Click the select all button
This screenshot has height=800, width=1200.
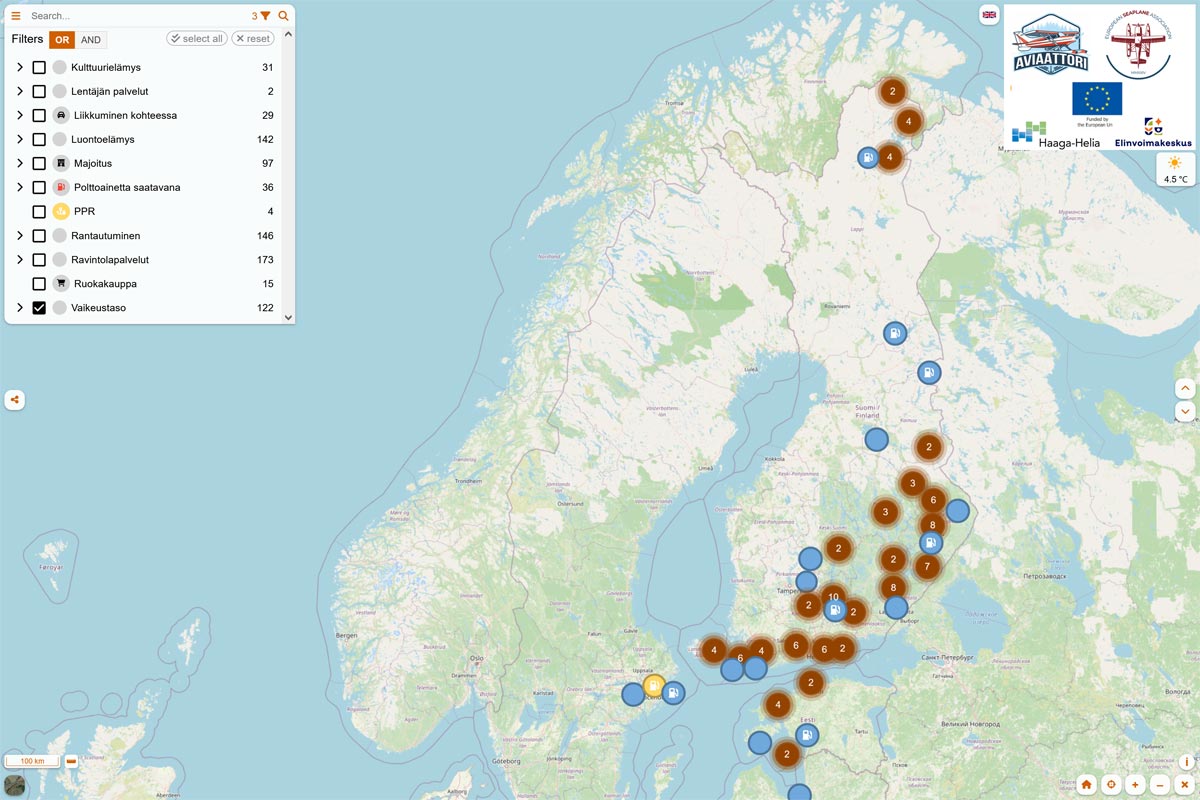pos(196,39)
